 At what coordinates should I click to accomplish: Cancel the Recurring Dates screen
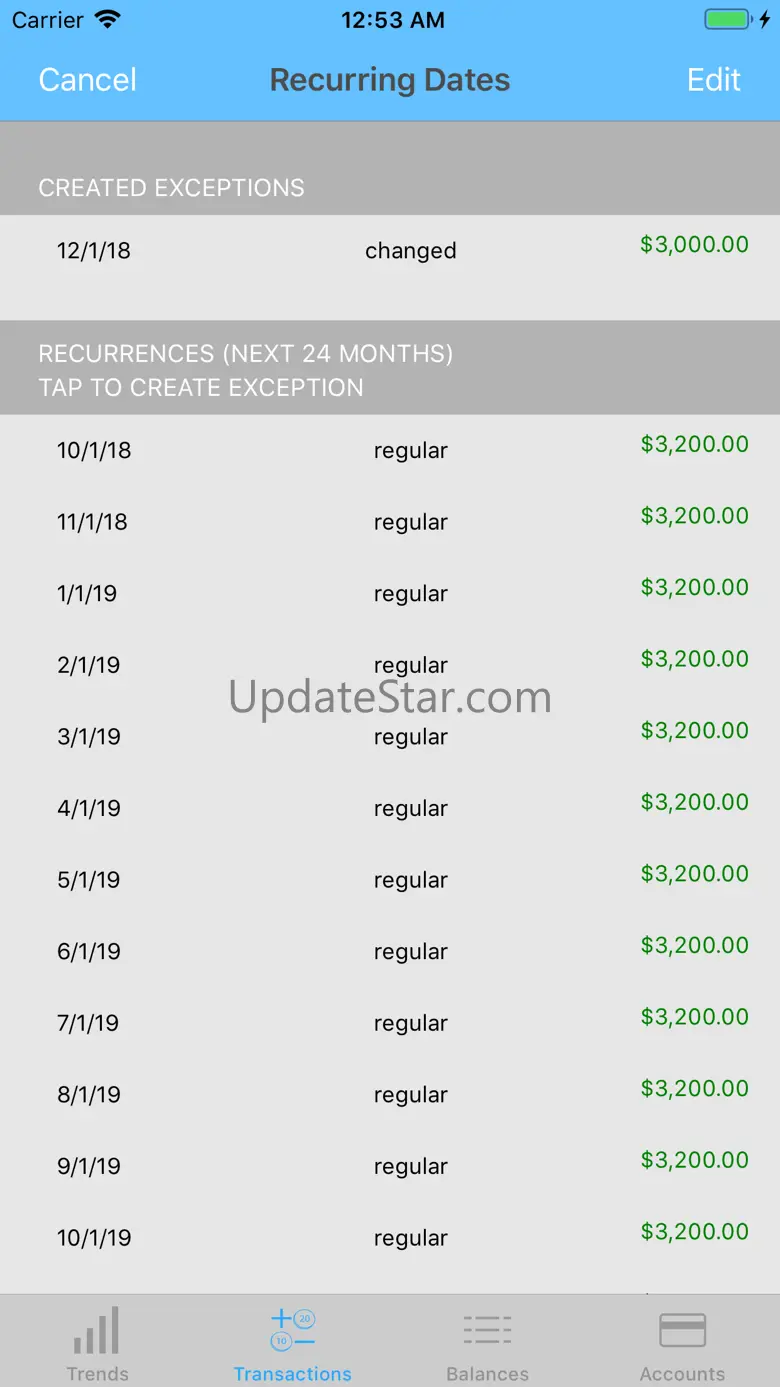click(x=87, y=80)
